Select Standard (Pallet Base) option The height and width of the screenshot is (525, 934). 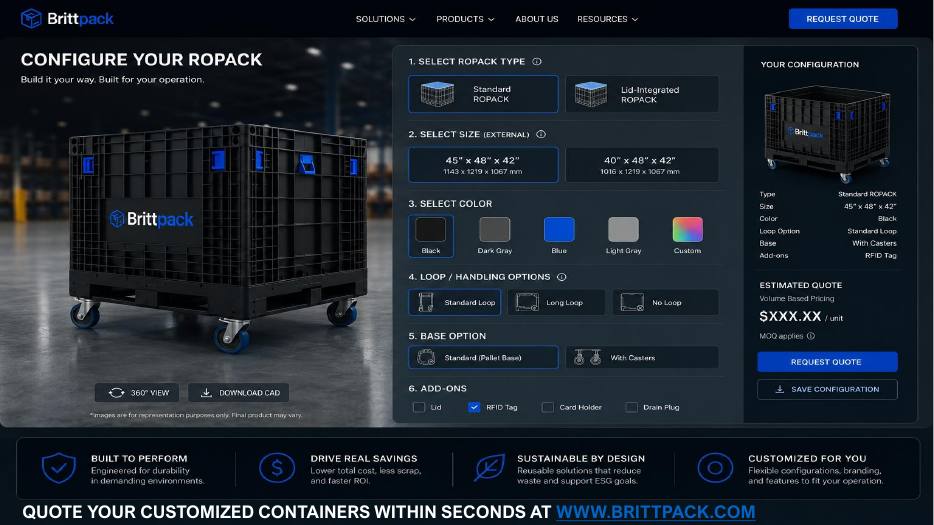click(483, 358)
